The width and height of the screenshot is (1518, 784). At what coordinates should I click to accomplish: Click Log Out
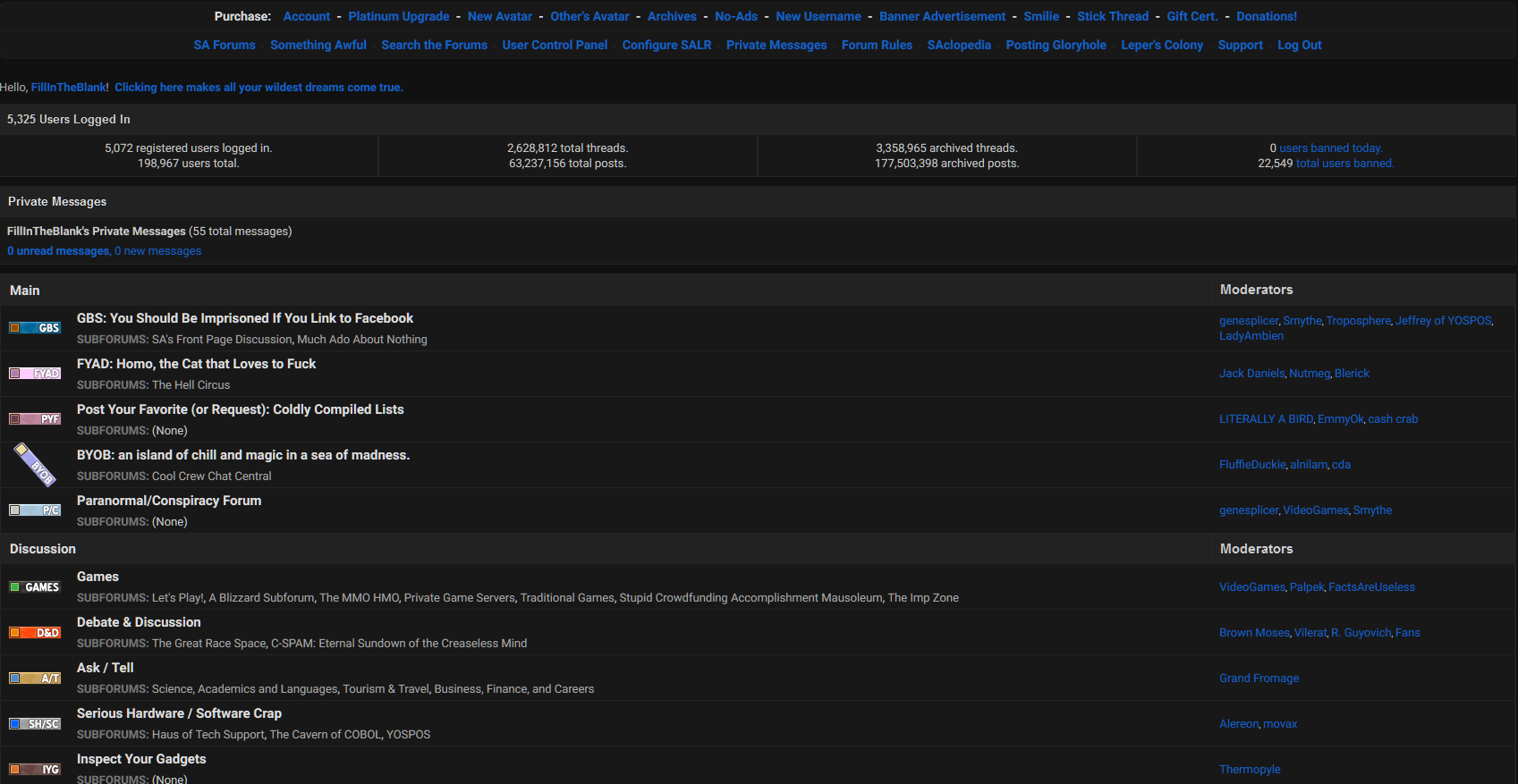pos(1299,45)
